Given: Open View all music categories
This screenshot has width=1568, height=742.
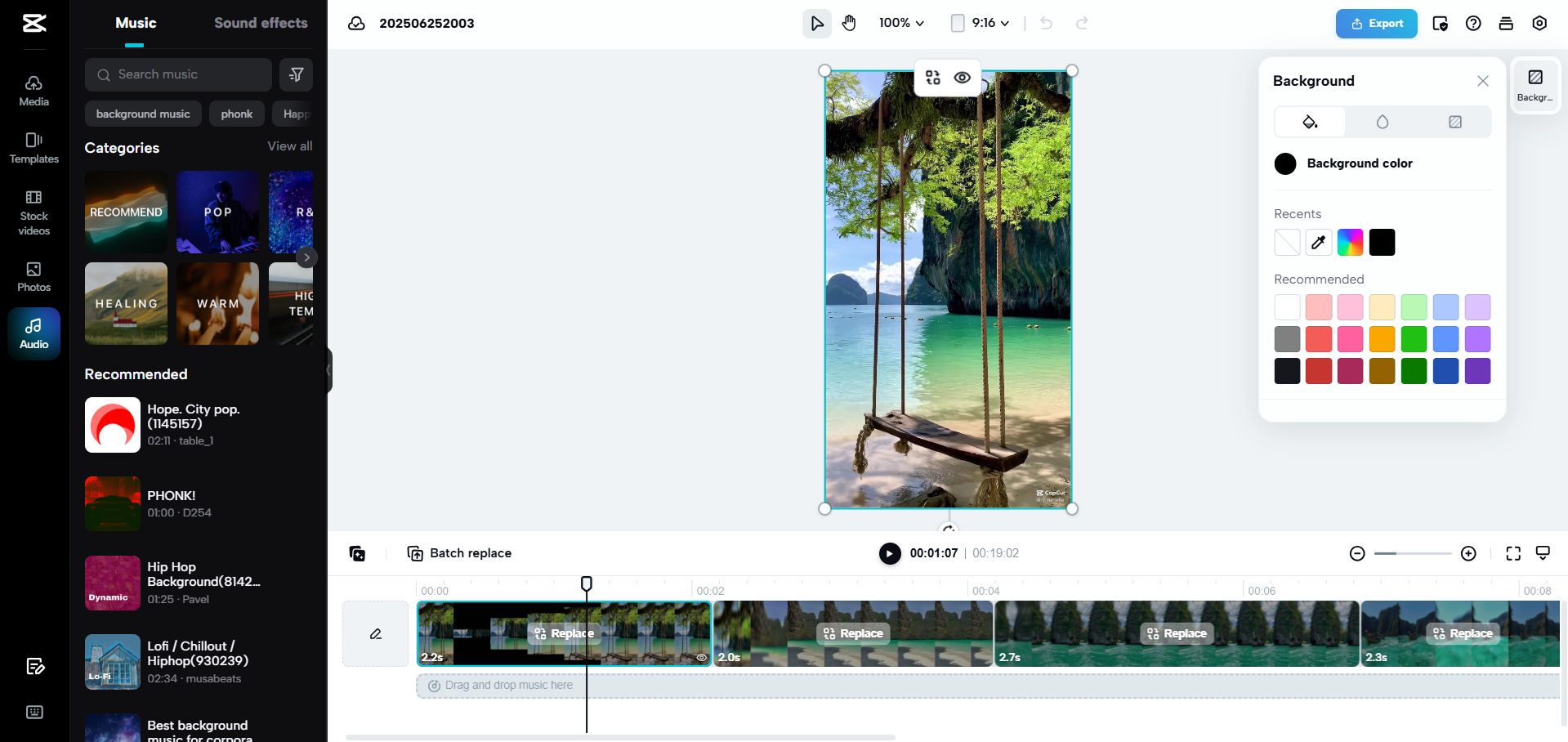Looking at the screenshot, I should (x=289, y=146).
